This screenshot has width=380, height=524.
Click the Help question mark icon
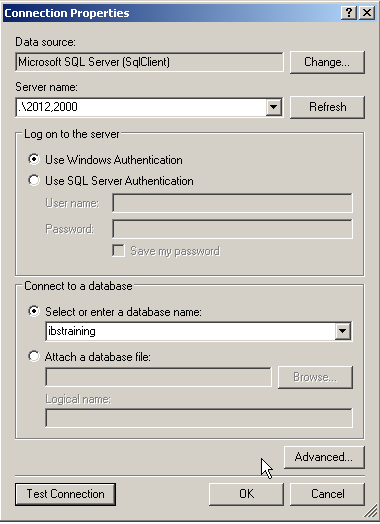click(349, 13)
